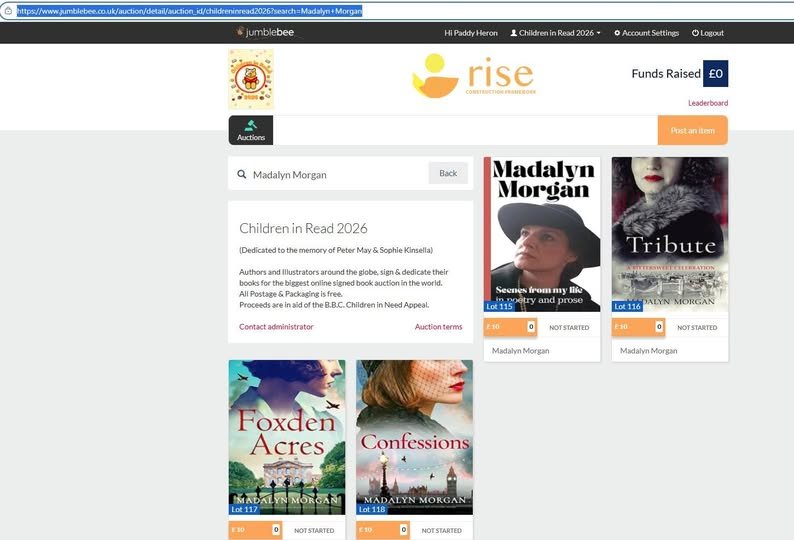Click the £0 Funds Raised badge
794x540 pixels.
coord(716,73)
